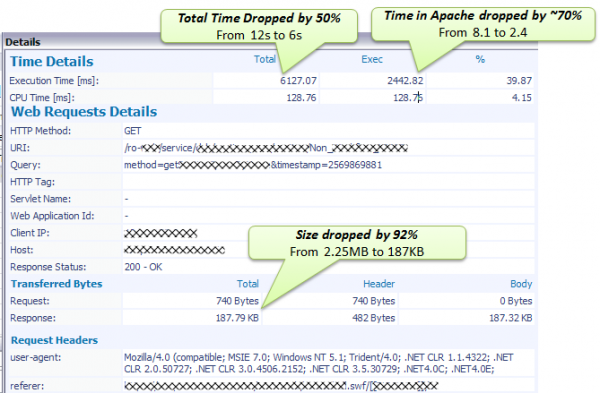The width and height of the screenshot is (600, 393).
Task: Click the referer value ending in .swf
Action: [x=281, y=386]
